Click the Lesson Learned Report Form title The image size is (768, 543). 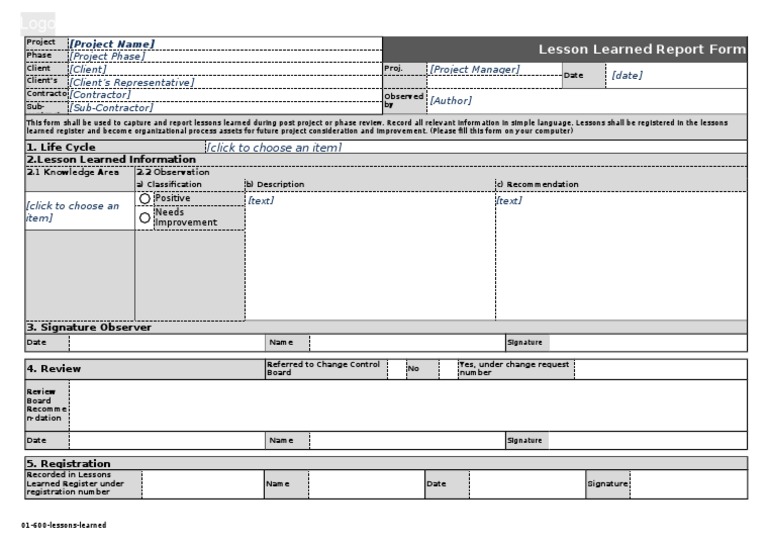642,49
